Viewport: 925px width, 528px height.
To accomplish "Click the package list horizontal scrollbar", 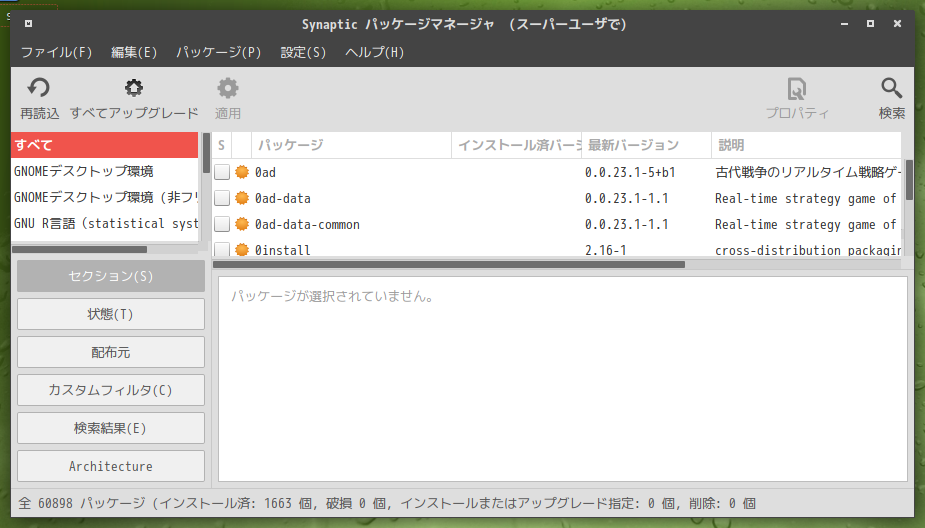I will point(449,265).
